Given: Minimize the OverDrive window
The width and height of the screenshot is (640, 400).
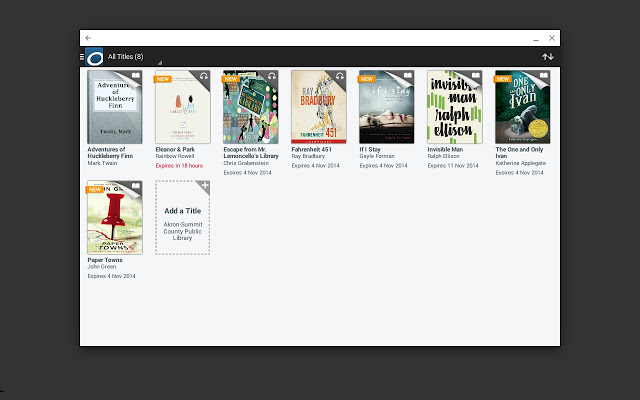Looking at the screenshot, I should click(x=536, y=38).
